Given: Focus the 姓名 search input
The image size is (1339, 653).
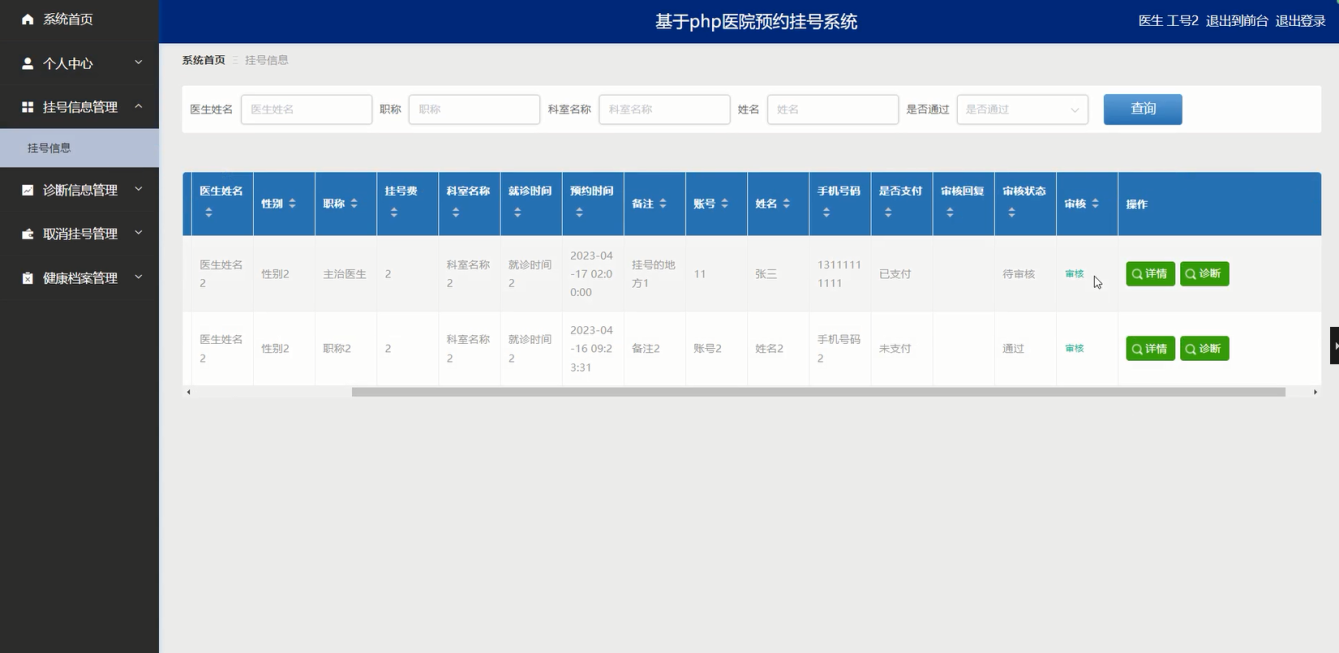Looking at the screenshot, I should (832, 109).
